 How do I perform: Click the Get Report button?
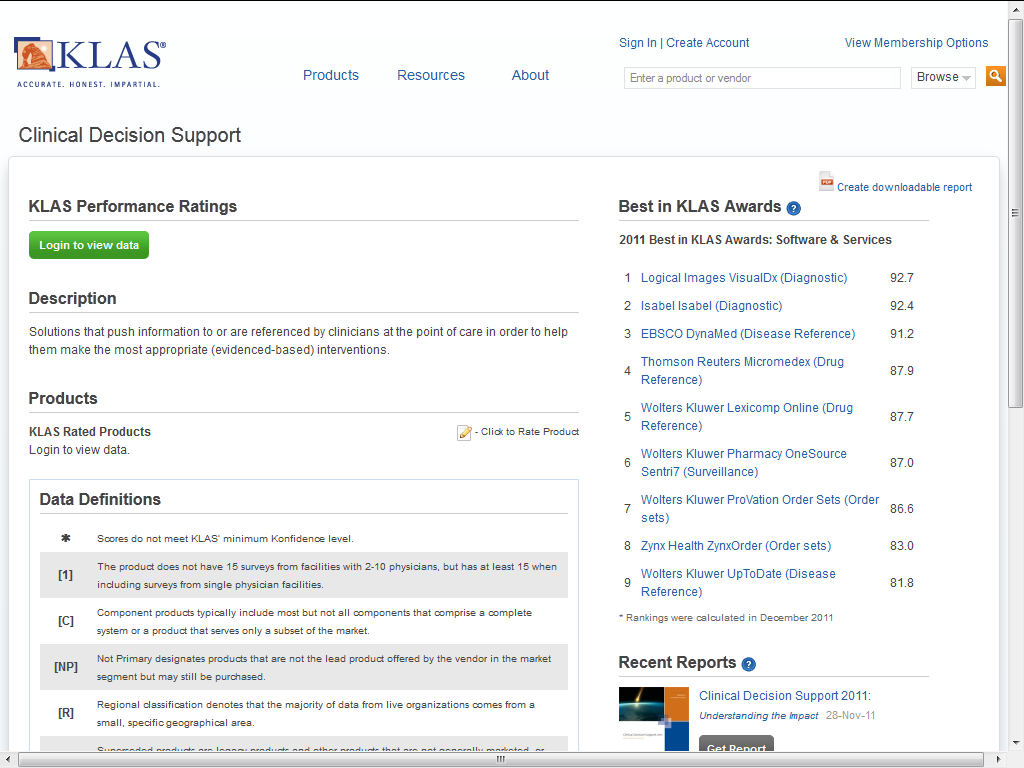tap(737, 744)
